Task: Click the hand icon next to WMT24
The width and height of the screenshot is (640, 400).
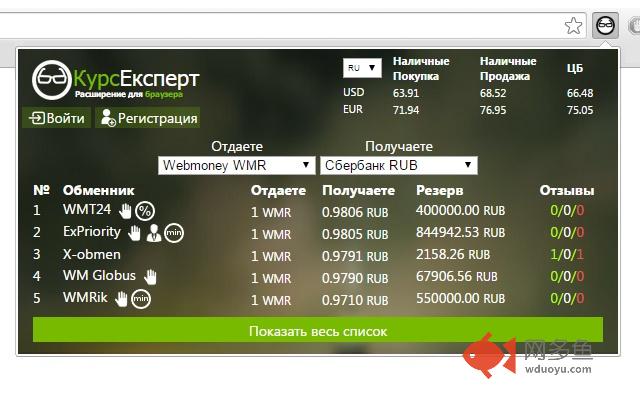Action: [x=125, y=211]
